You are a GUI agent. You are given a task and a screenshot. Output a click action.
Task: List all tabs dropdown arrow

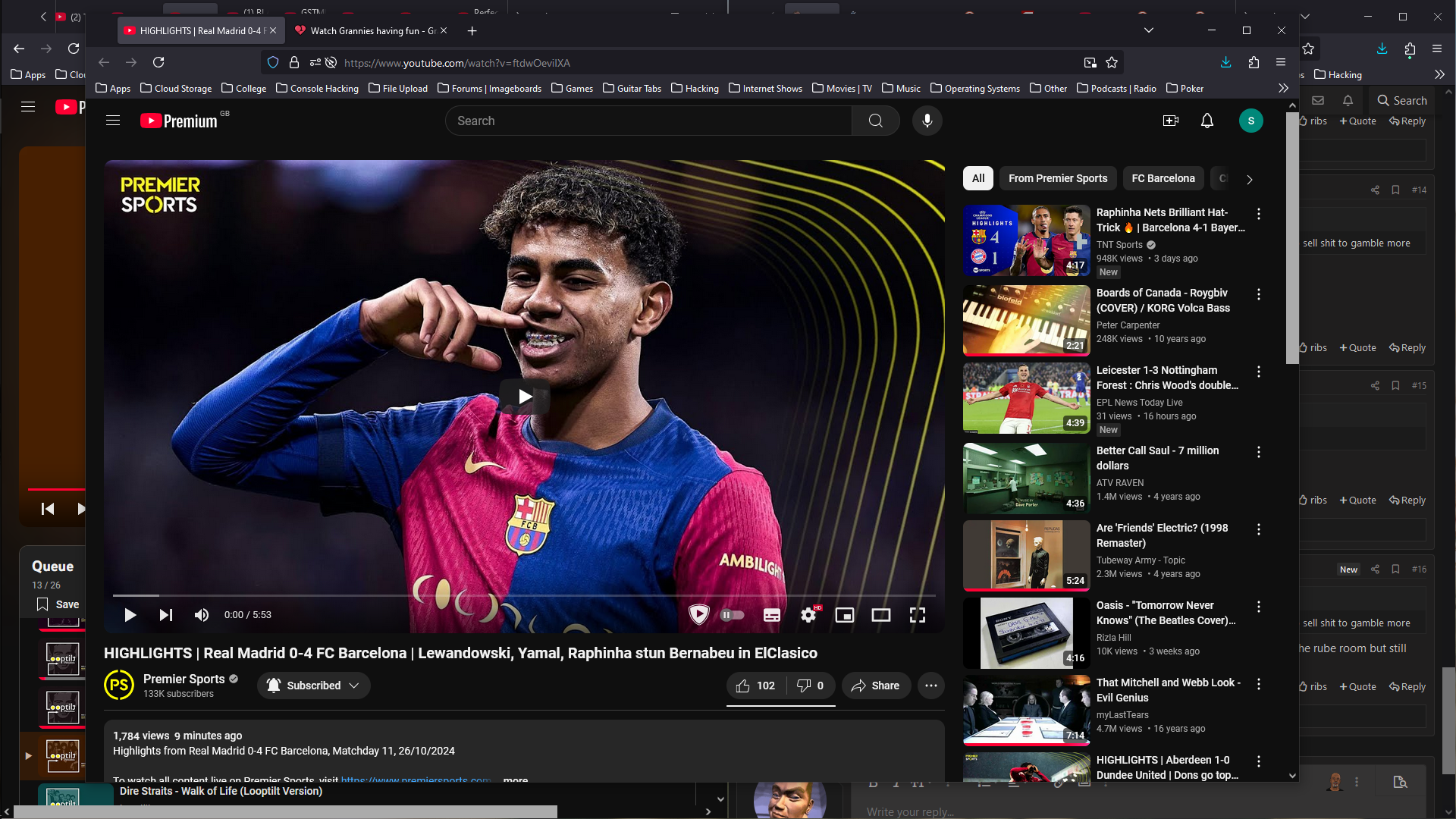[x=1148, y=31]
